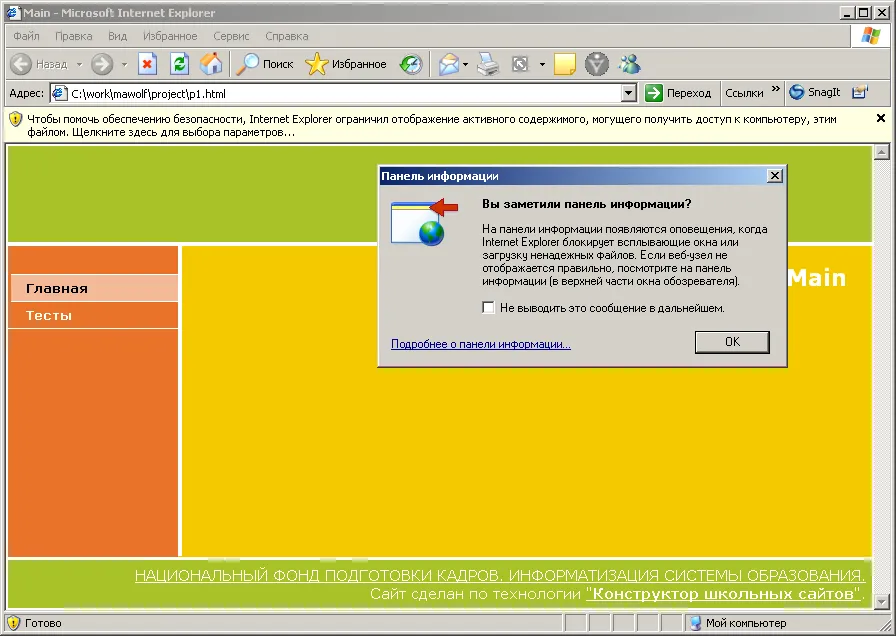Click the page scrollbar up arrow

pyautogui.click(x=881, y=152)
